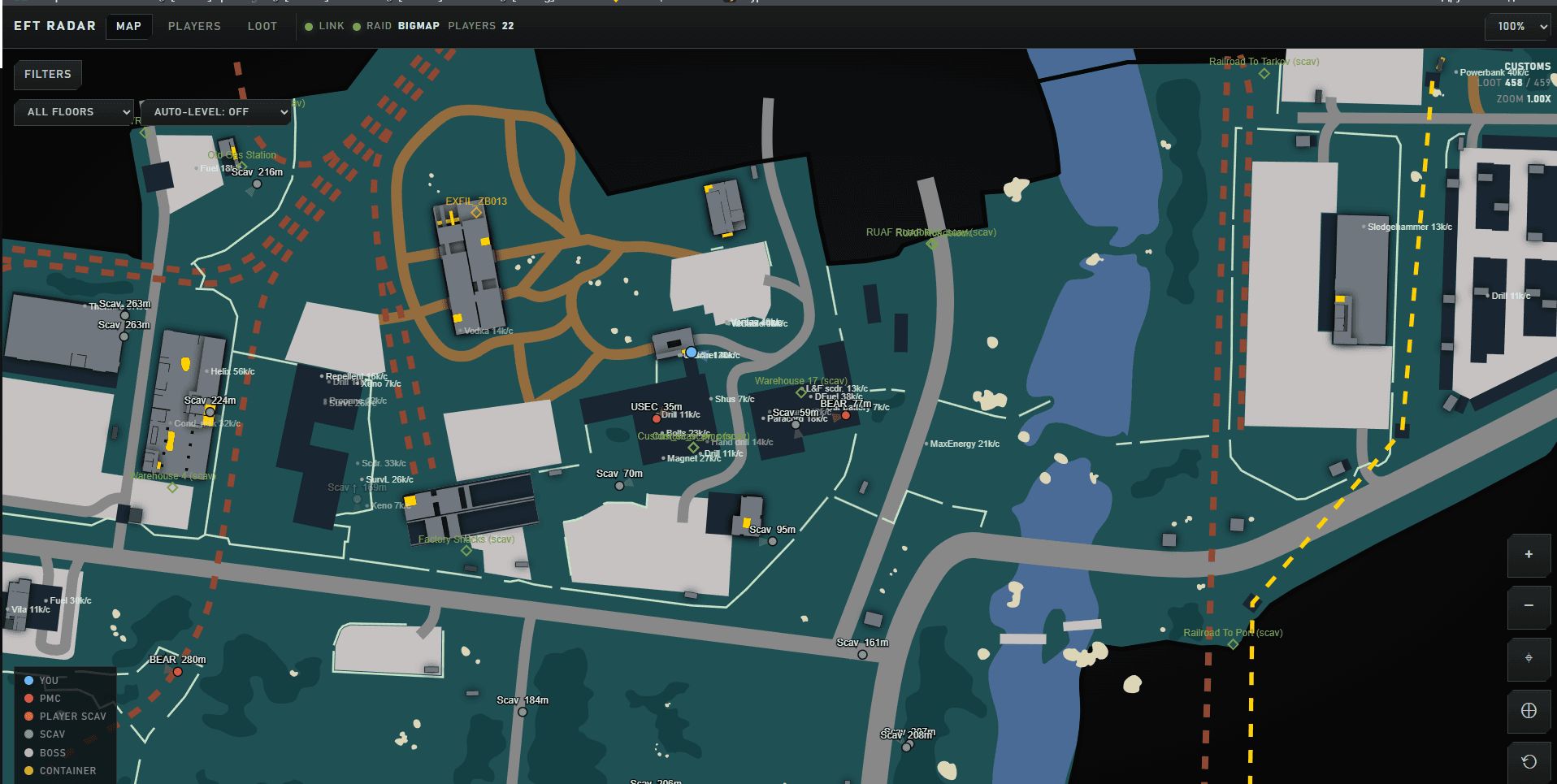Switch to the MAP tab
Image resolution: width=1557 pixels, height=784 pixels.
pyautogui.click(x=128, y=26)
